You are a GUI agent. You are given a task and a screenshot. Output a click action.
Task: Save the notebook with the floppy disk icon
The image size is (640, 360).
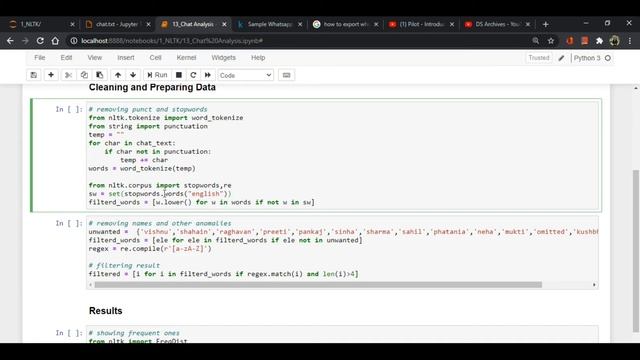click(x=34, y=75)
